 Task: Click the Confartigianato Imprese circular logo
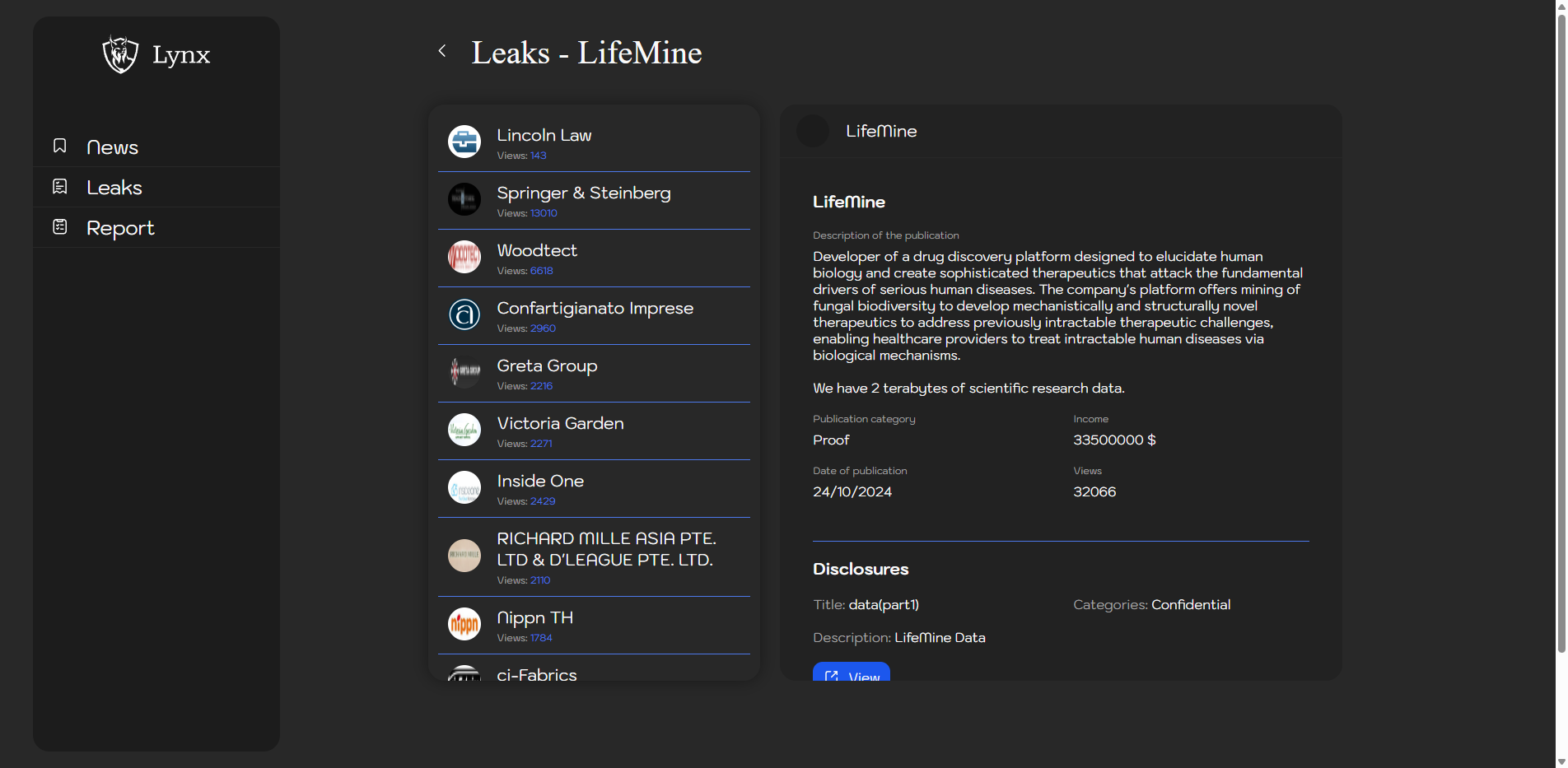pyautogui.click(x=464, y=314)
